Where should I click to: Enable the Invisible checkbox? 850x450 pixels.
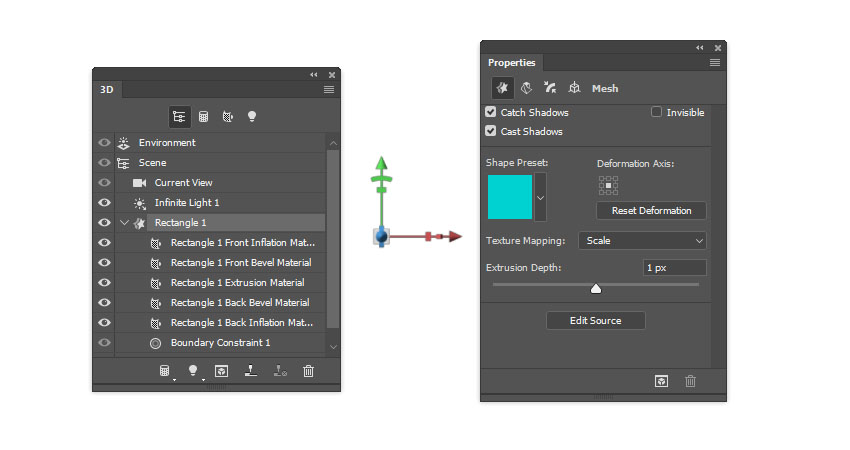[657, 113]
